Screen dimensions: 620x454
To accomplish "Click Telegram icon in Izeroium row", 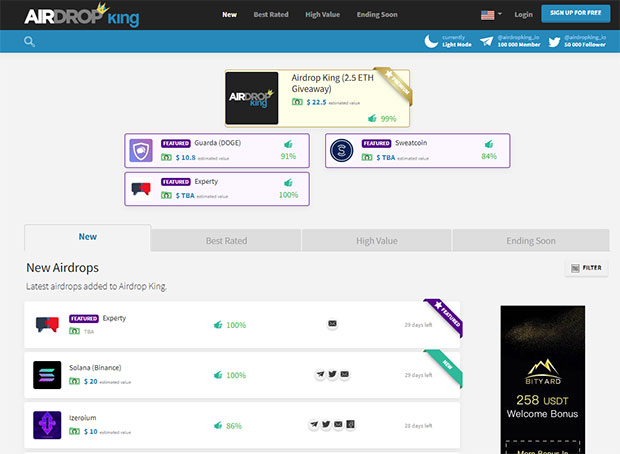I will point(313,425).
